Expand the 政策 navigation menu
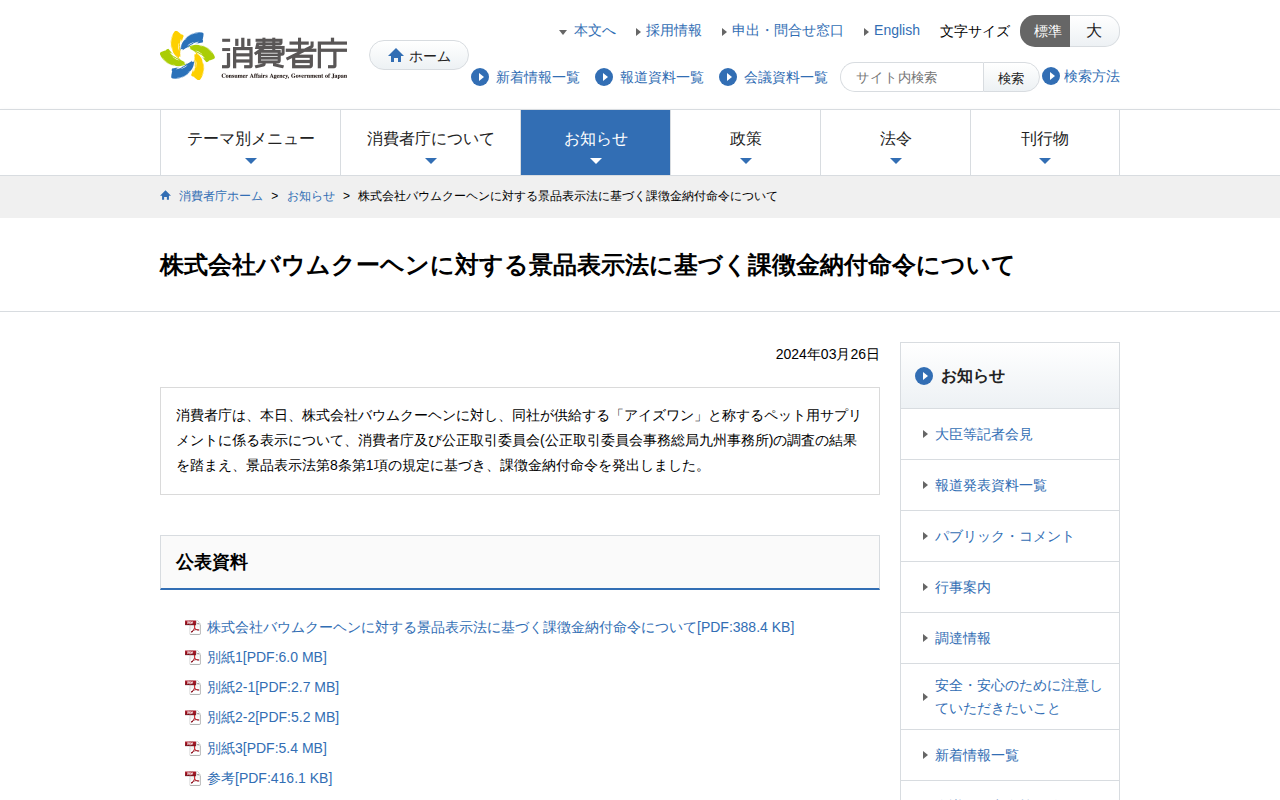The width and height of the screenshot is (1280, 800). [745, 143]
